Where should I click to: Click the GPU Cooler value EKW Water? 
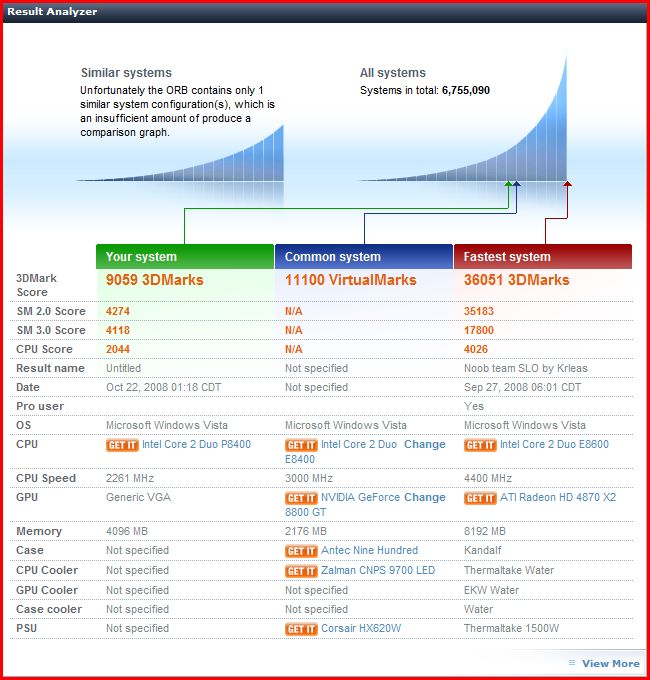tap(491, 590)
